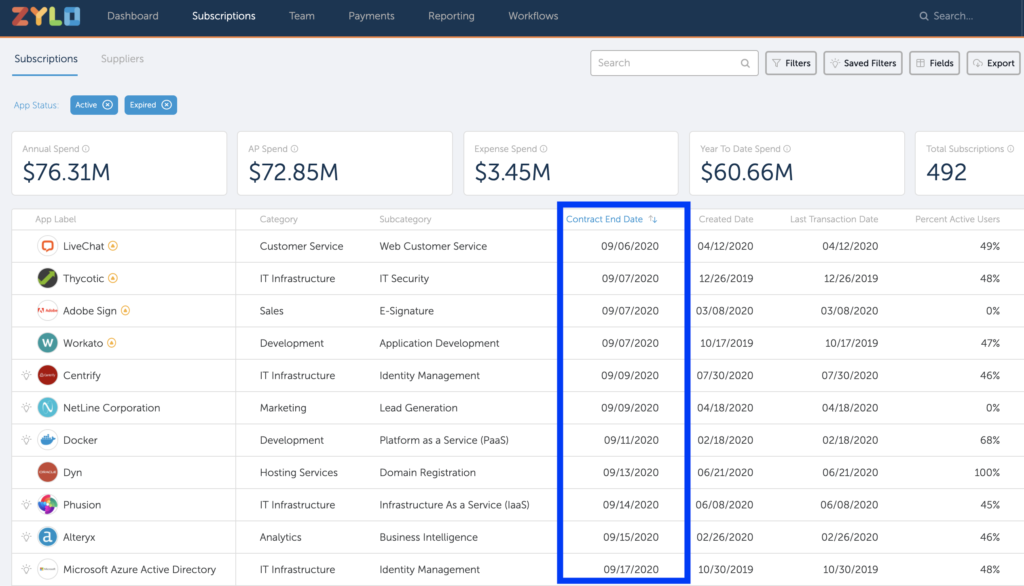Click the Expense Spend info icon

(543, 149)
